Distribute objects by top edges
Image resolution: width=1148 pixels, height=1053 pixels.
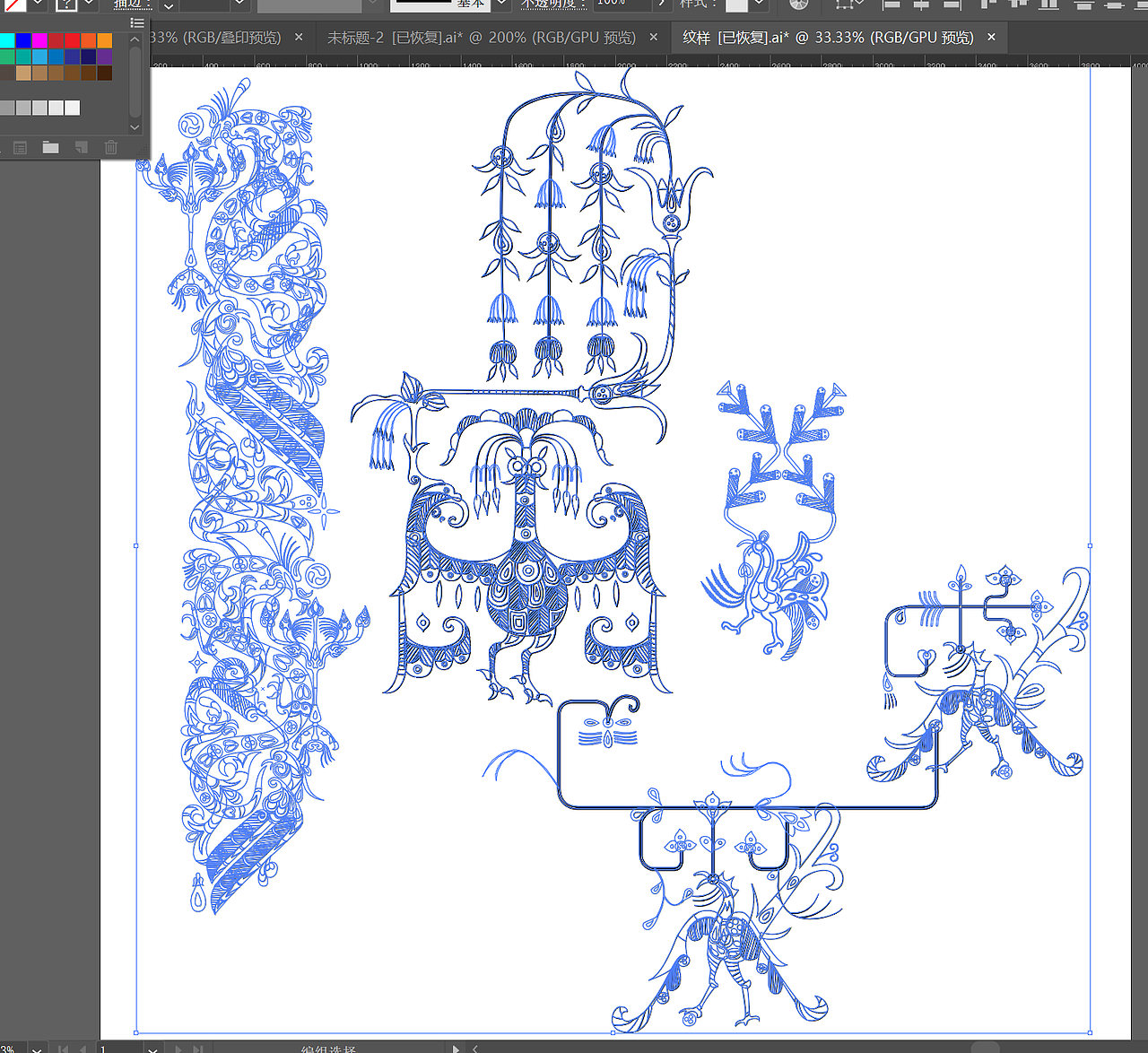coord(1084,4)
